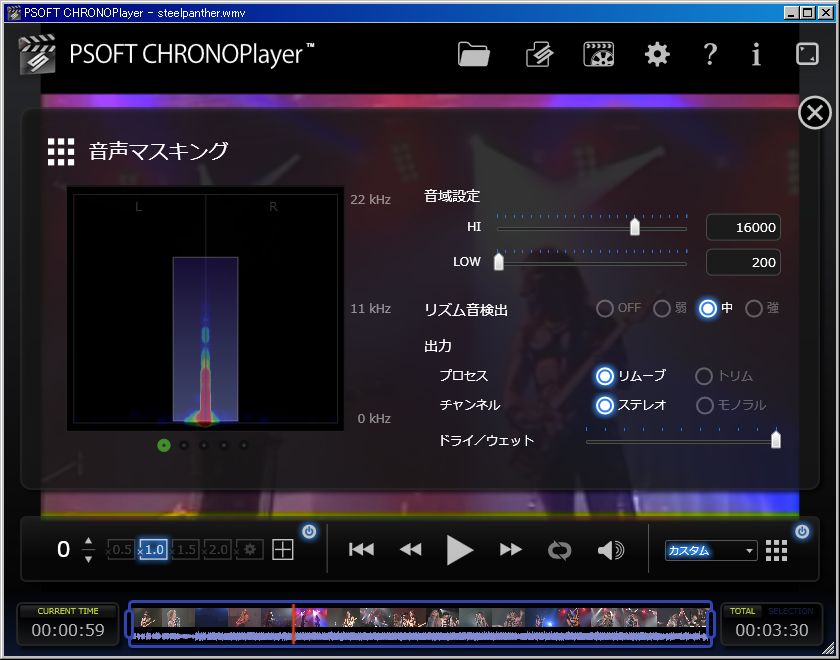Click the red playhead marker on timeline
The image size is (840, 660).
pyautogui.click(x=293, y=624)
